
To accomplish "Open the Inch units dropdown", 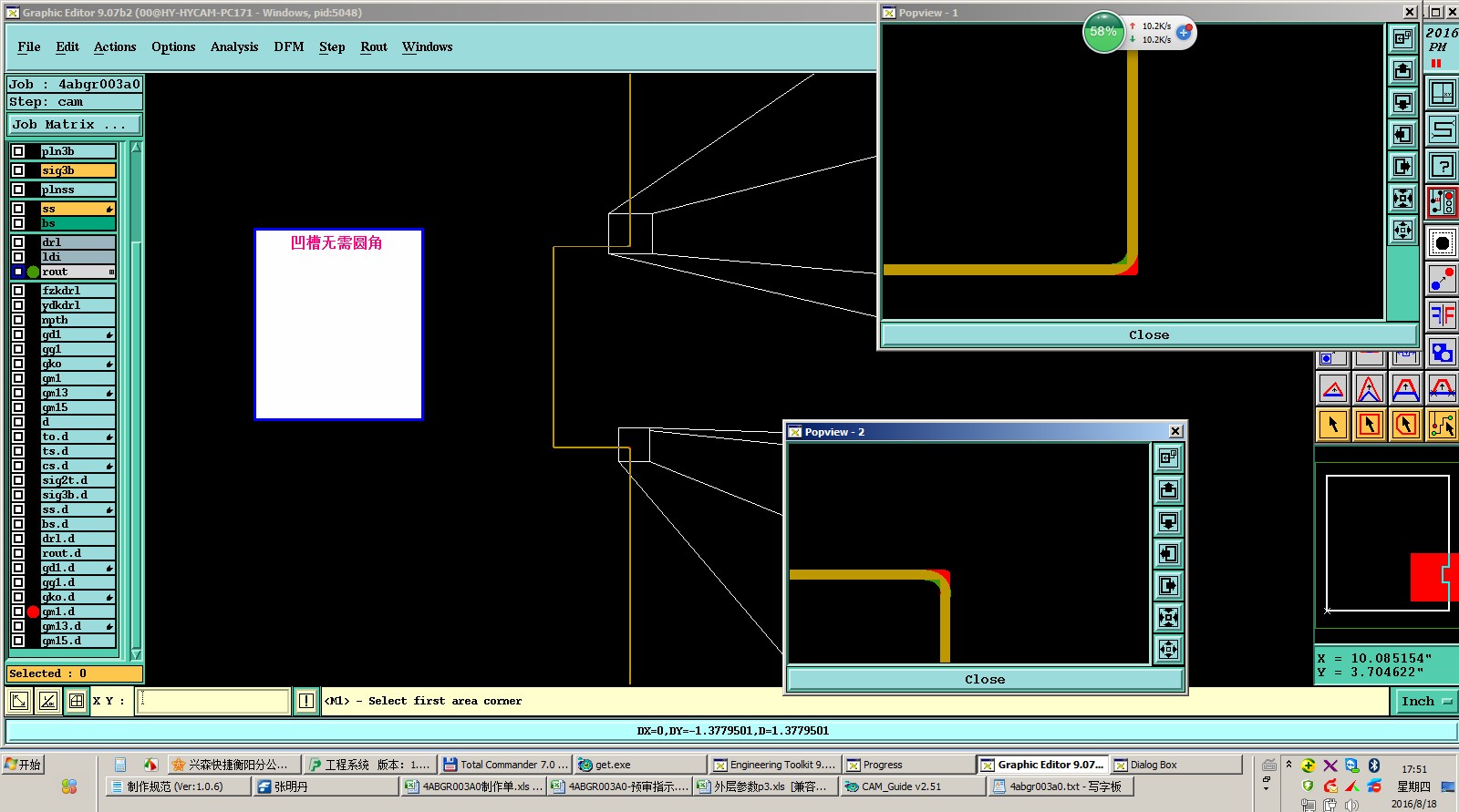I will 1426,701.
